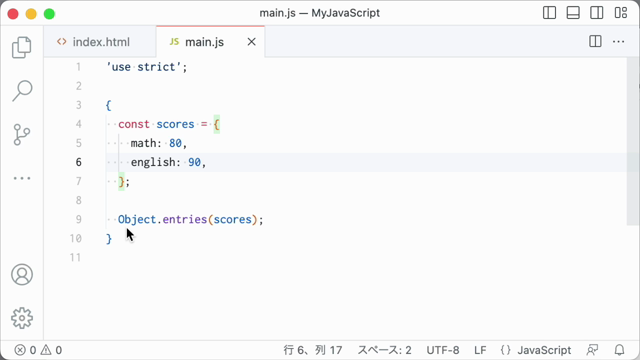
Task: Place cursor on 'use strict' text
Action: click(144, 67)
